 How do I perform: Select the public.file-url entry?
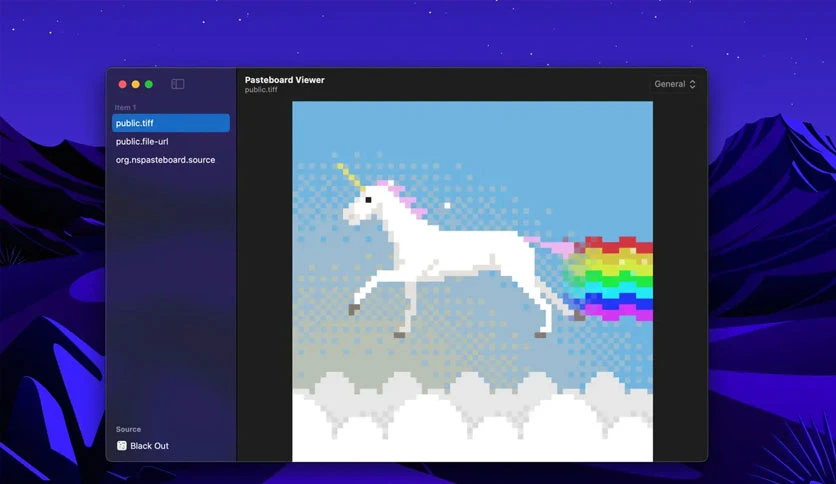point(171,141)
